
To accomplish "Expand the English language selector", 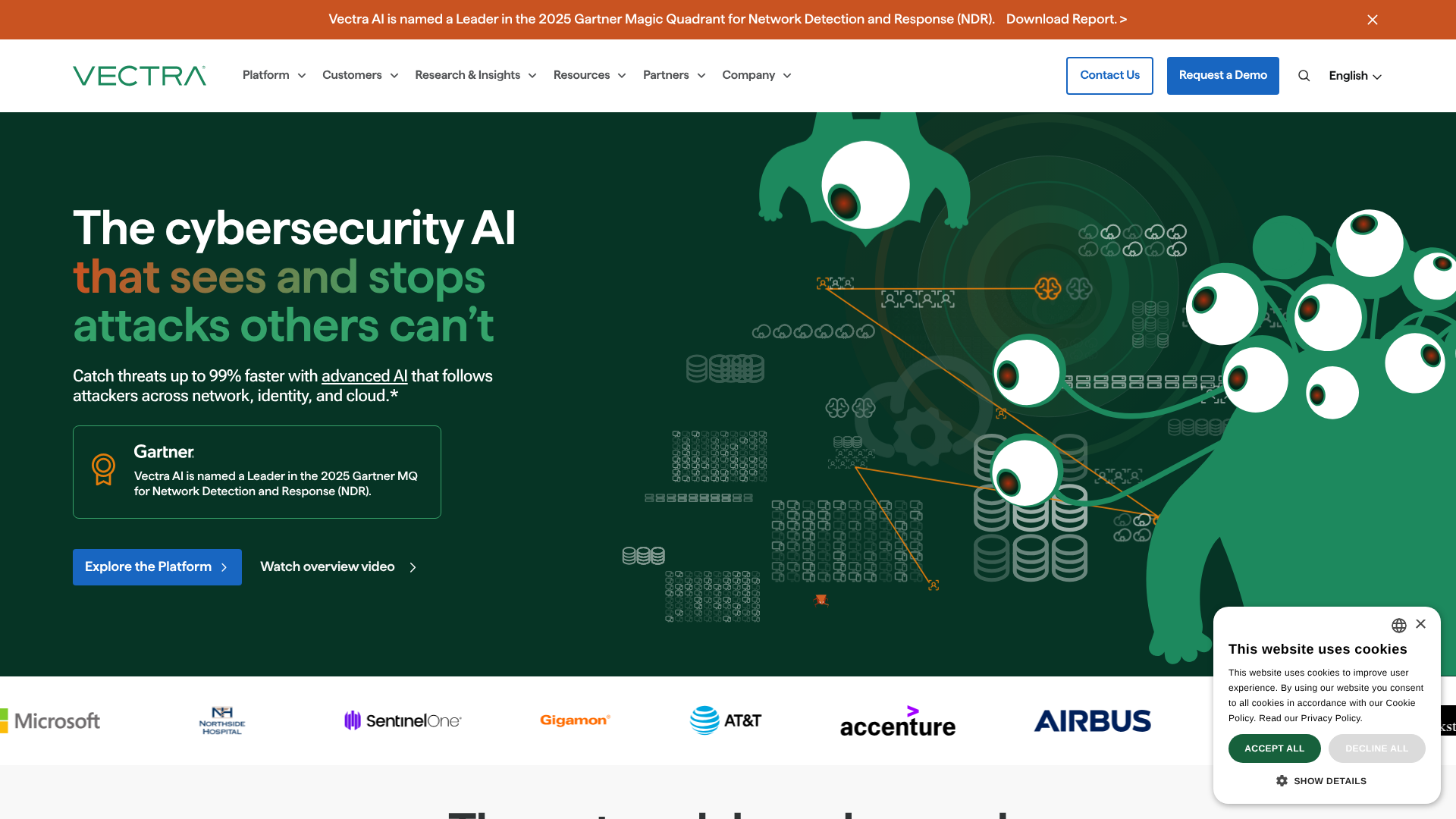I will point(1354,75).
